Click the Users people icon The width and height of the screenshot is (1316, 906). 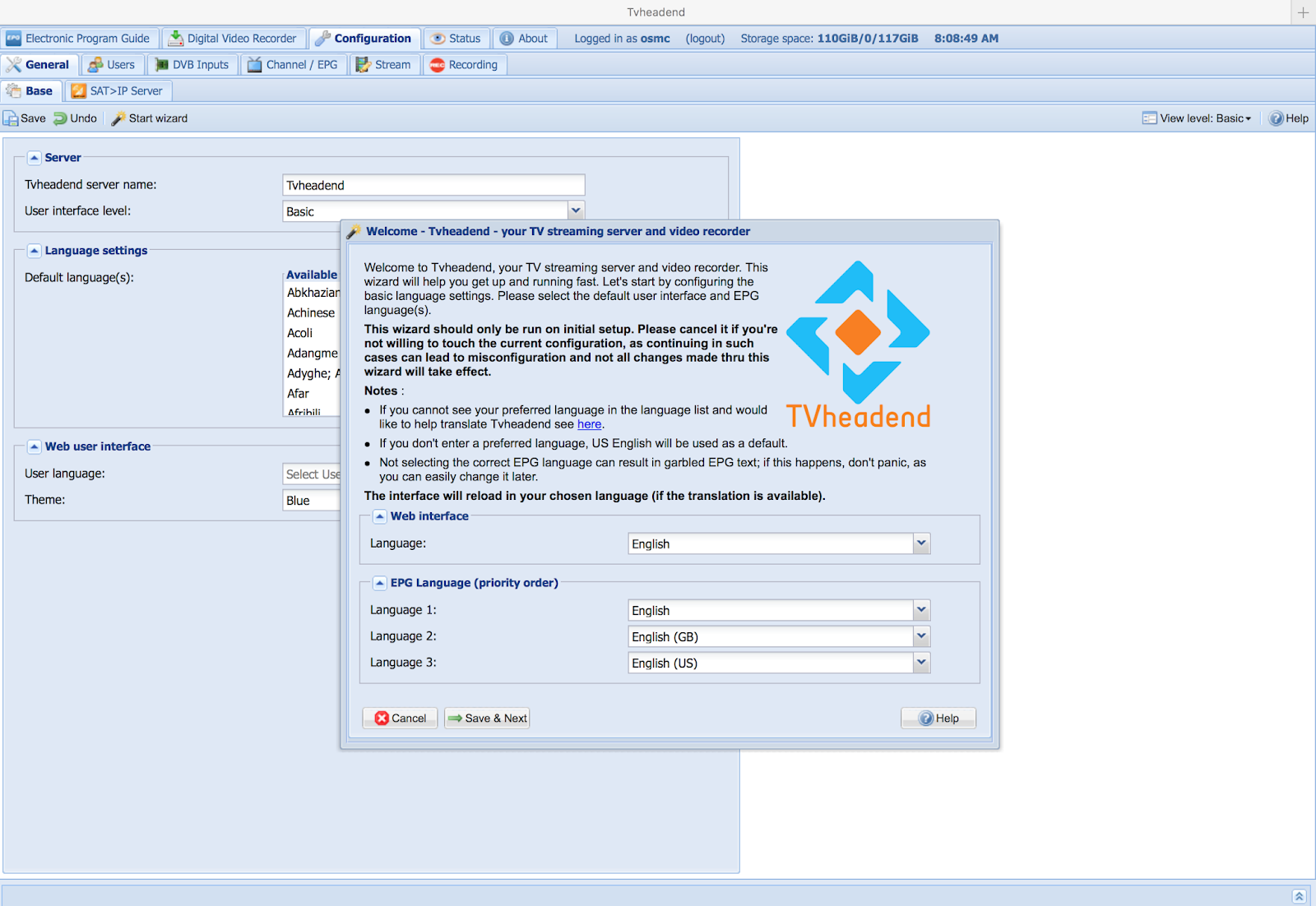(x=95, y=65)
